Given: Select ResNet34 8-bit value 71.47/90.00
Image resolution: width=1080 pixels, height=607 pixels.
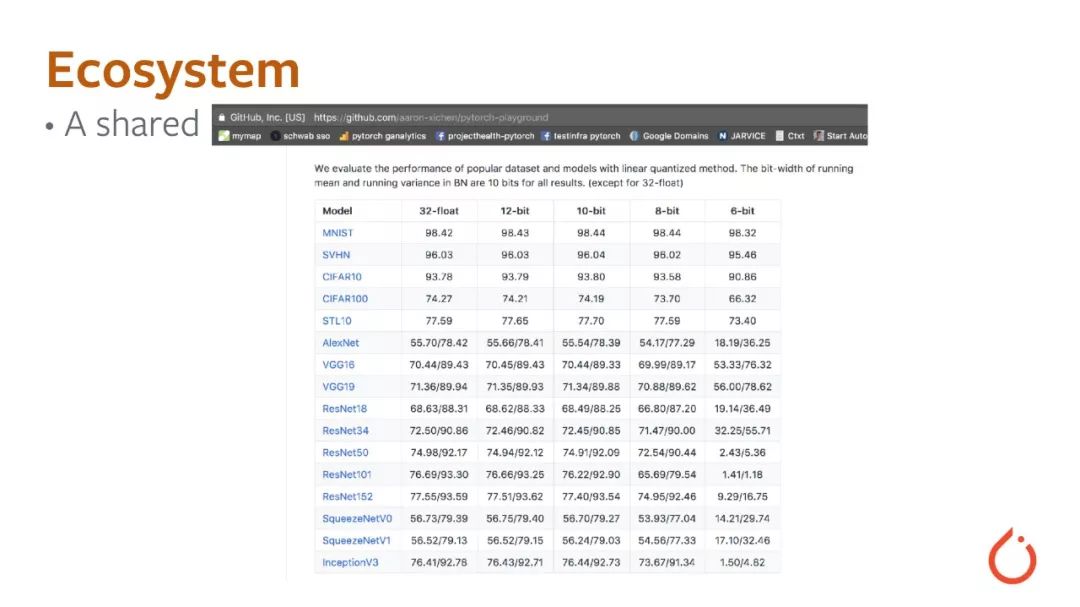Looking at the screenshot, I should (667, 431).
